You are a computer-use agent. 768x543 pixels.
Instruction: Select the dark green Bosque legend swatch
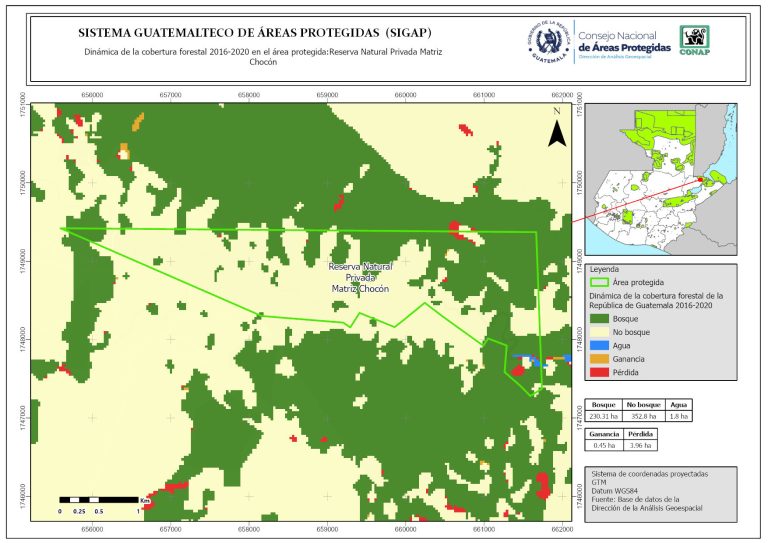coord(599,317)
